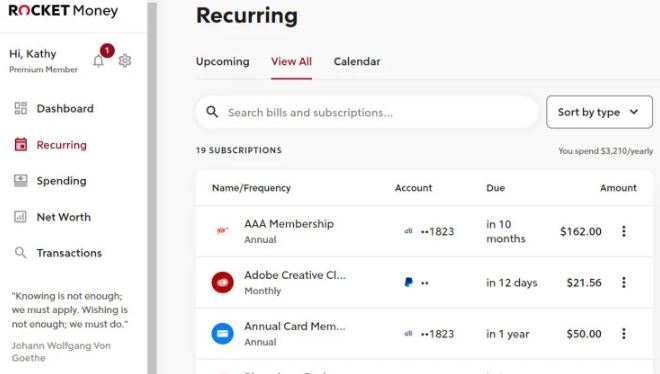
Task: Open the Annual Card Membership row options menu
Action: [624, 334]
